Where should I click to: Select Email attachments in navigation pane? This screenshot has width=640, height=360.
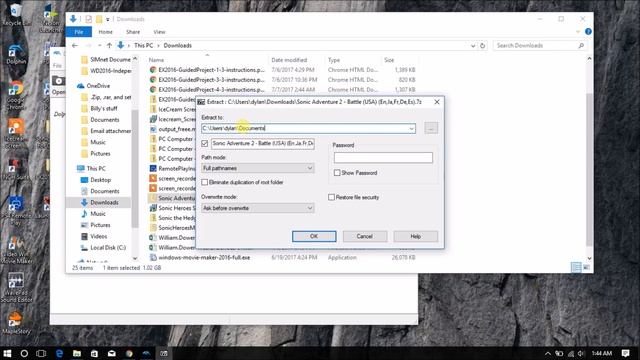(x=110, y=131)
